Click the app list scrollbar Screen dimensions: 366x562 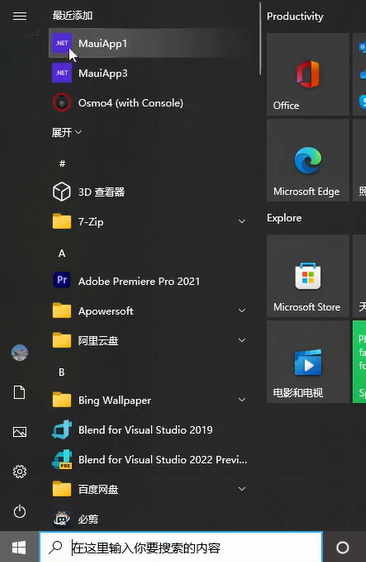[x=260, y=39]
